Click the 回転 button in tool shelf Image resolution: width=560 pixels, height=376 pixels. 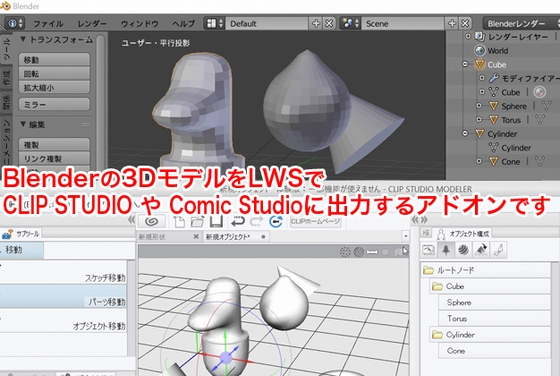(54, 74)
